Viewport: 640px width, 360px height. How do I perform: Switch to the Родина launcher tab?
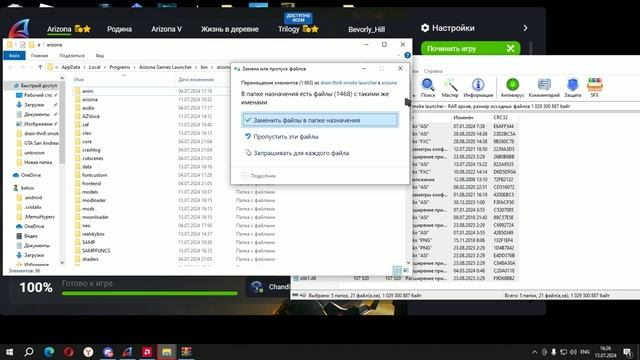119,29
